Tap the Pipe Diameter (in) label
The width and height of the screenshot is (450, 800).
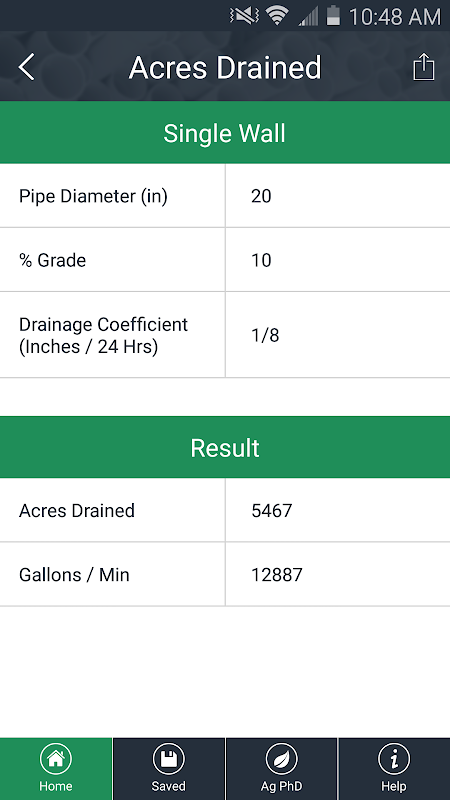tap(93, 196)
